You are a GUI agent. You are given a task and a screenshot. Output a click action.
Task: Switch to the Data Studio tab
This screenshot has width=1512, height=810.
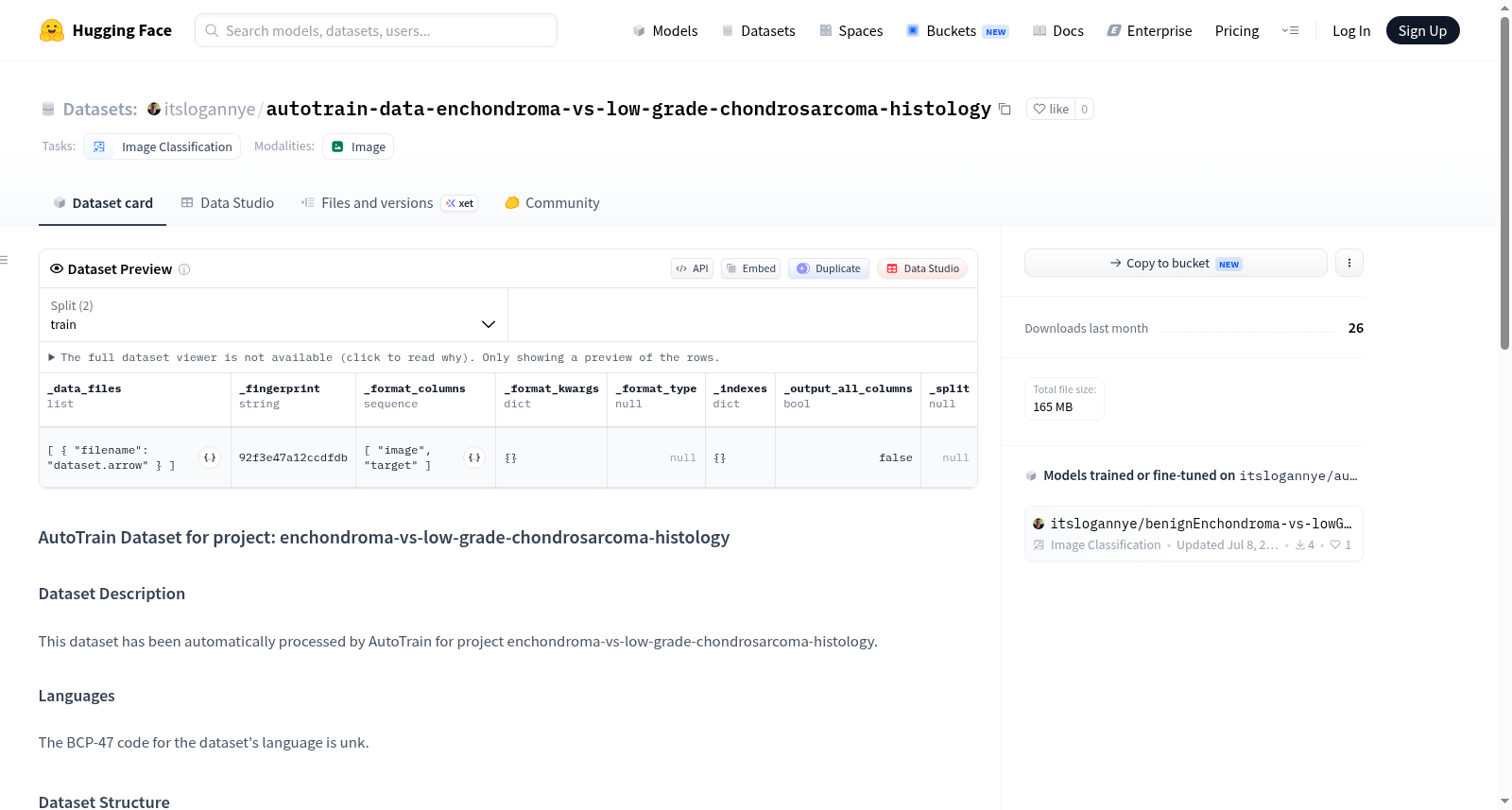pyautogui.click(x=228, y=203)
